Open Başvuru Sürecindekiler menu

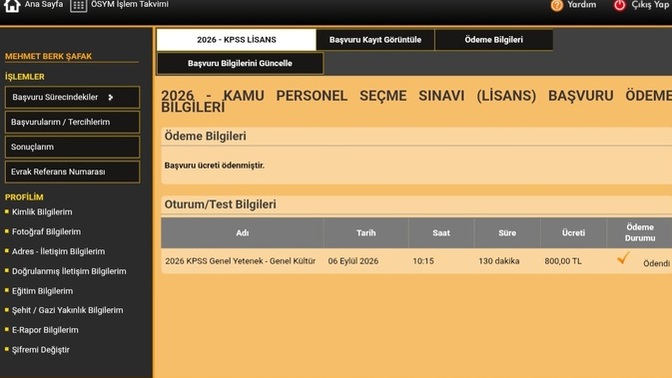pyautogui.click(x=72, y=97)
